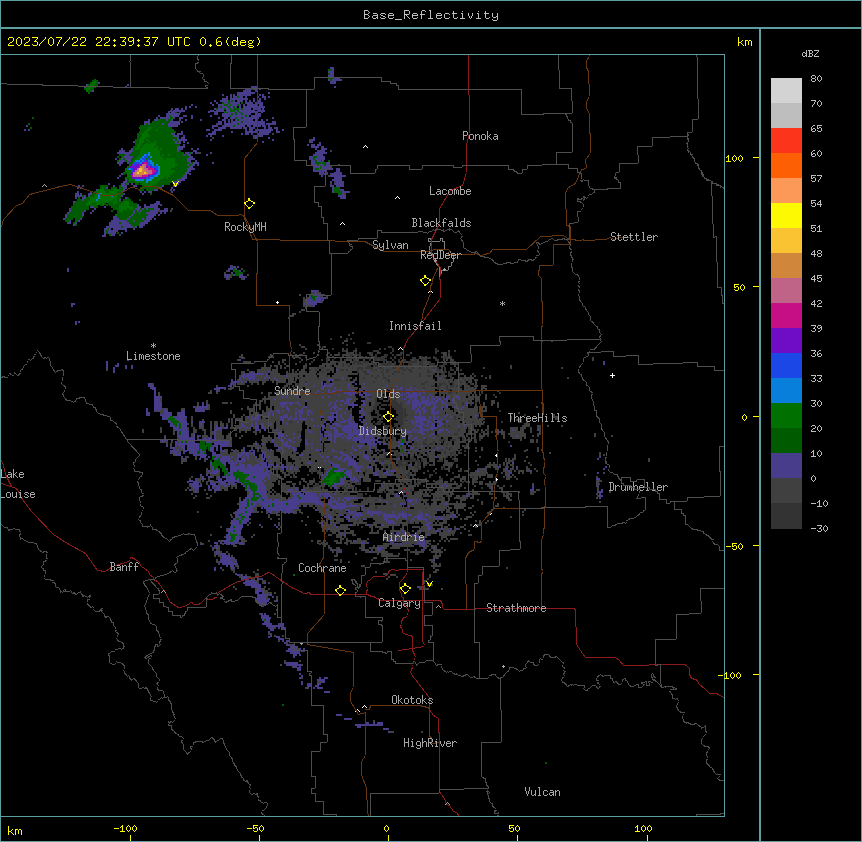The image size is (862, 842).
Task: Click the Blackfalds city label
Action: (441, 223)
